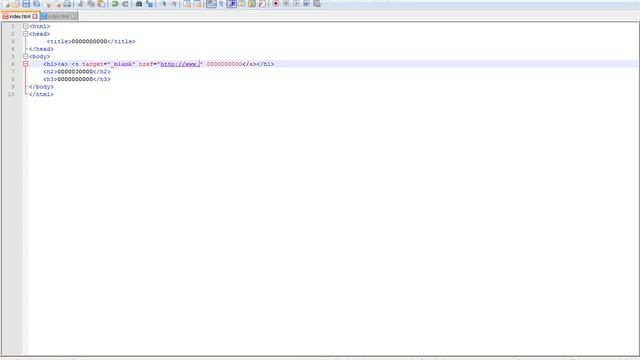Open a file using toolbar icon
The image size is (640, 360).
(16, 4)
